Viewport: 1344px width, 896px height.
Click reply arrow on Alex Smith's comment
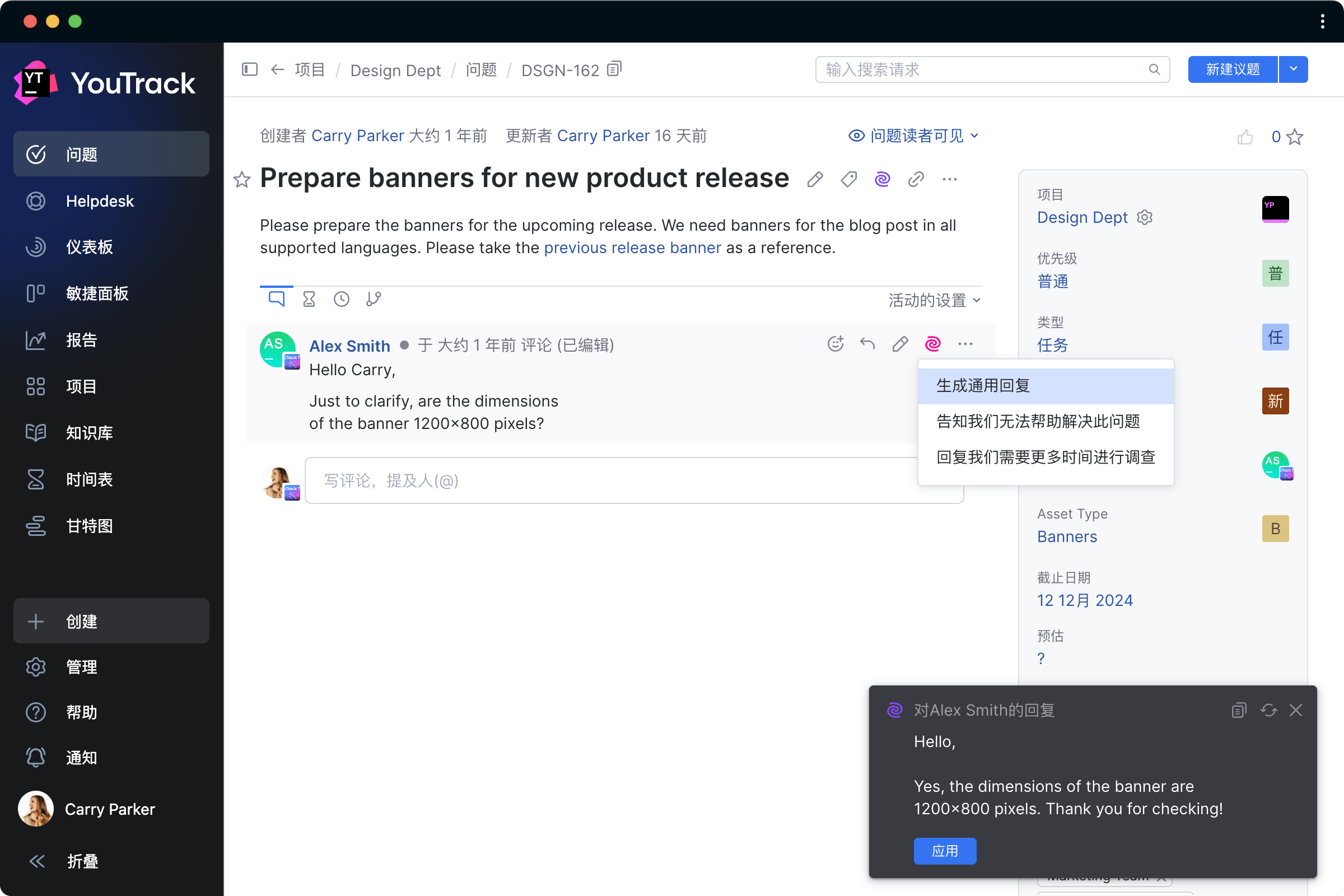867,343
